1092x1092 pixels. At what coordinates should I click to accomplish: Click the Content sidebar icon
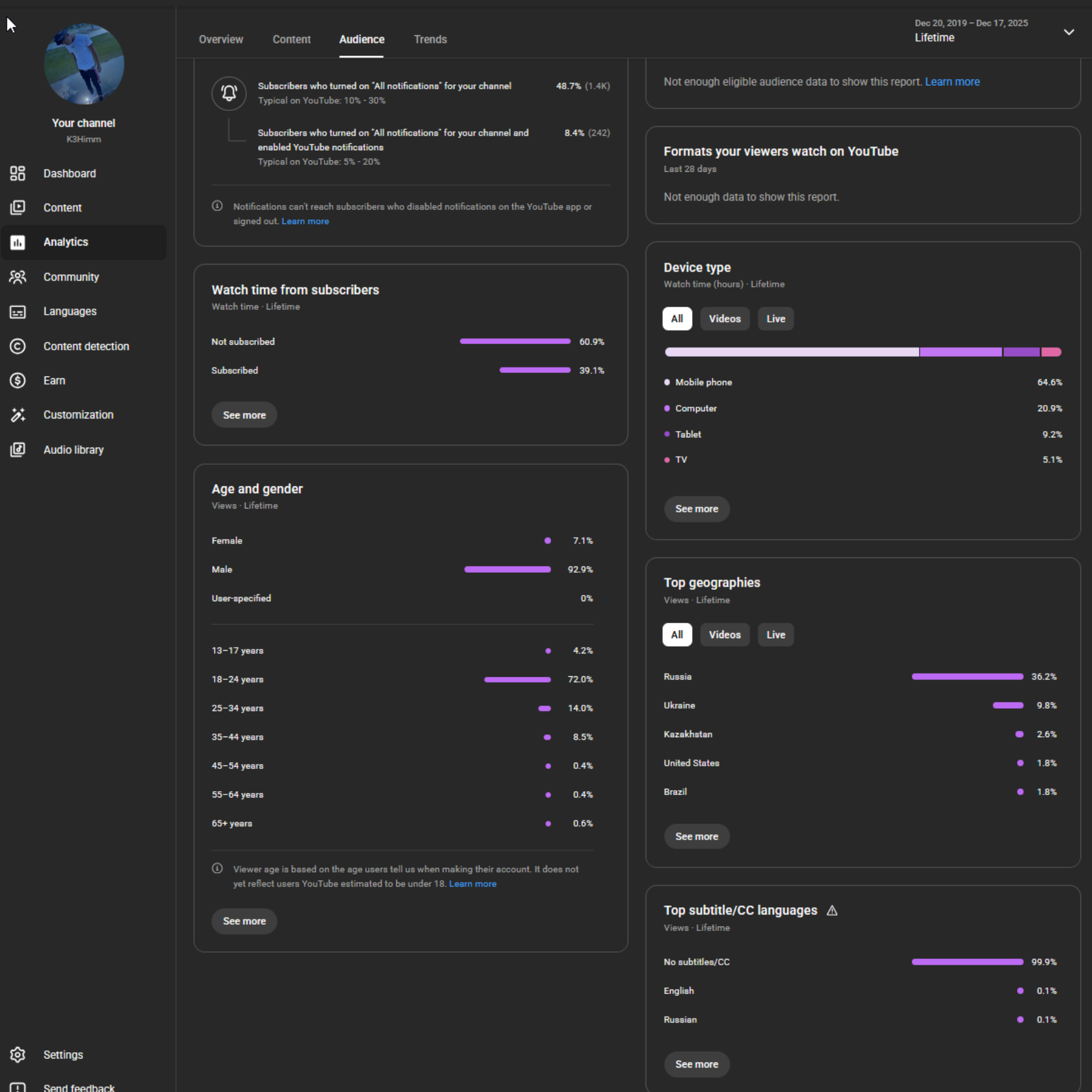point(18,208)
